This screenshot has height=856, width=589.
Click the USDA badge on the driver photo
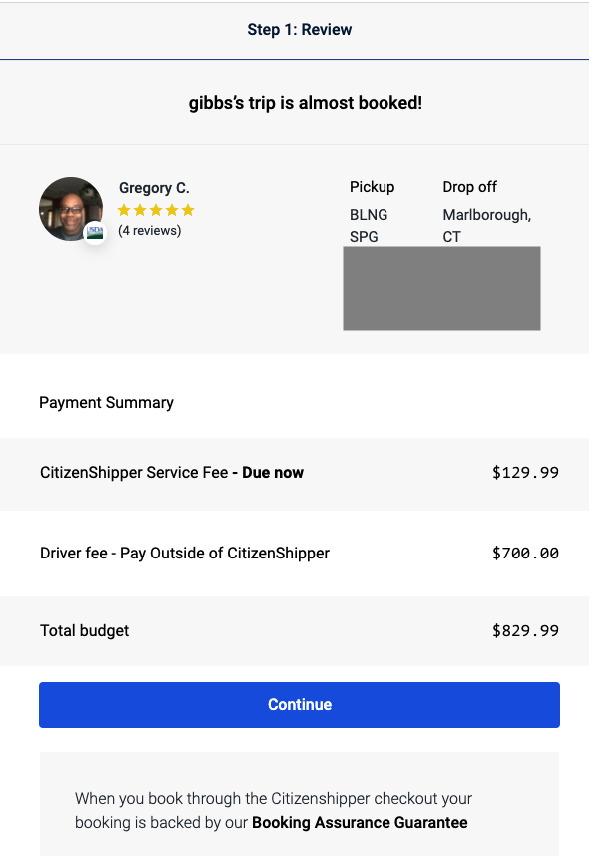coord(95,233)
